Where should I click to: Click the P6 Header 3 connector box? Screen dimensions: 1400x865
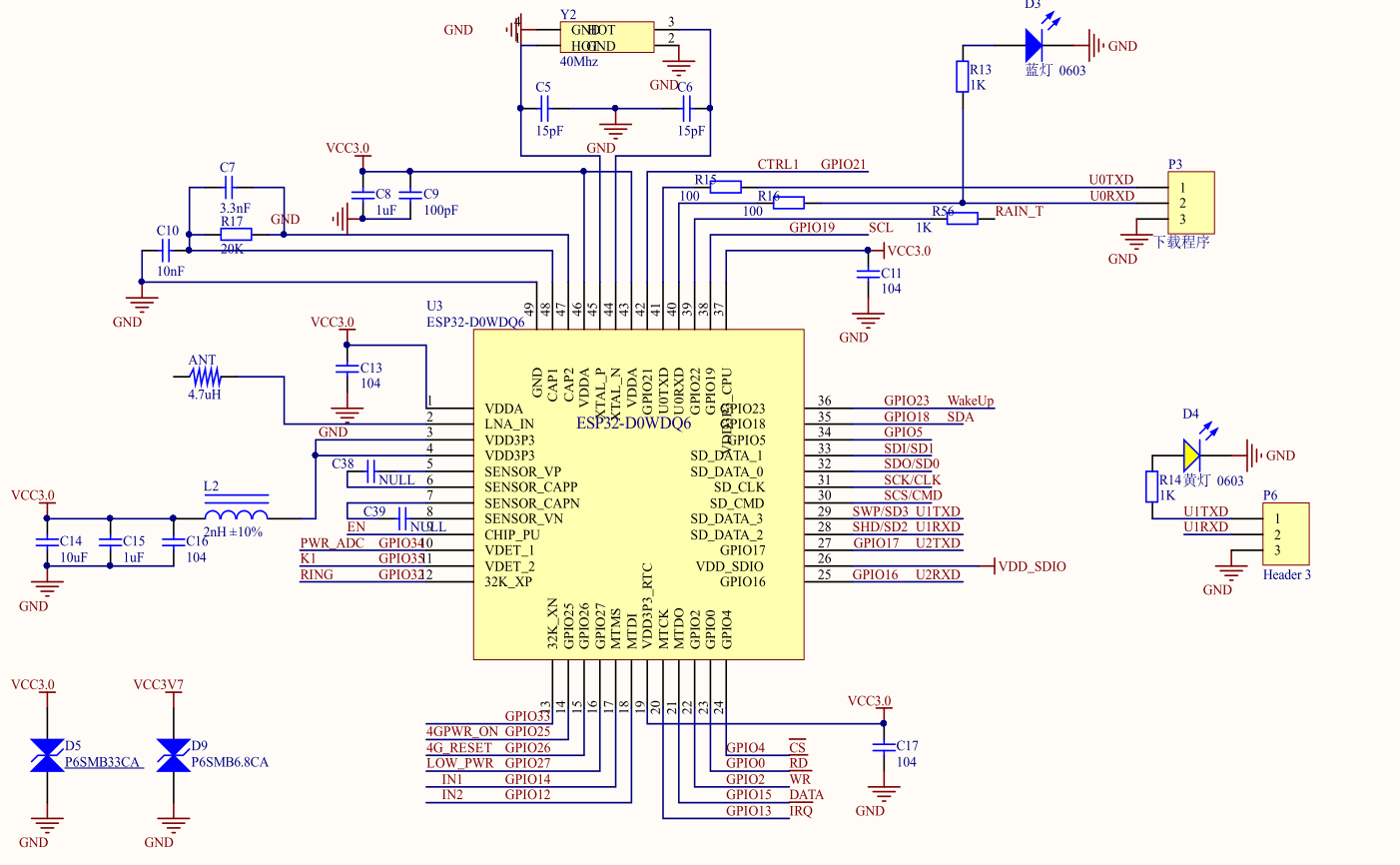point(1285,534)
